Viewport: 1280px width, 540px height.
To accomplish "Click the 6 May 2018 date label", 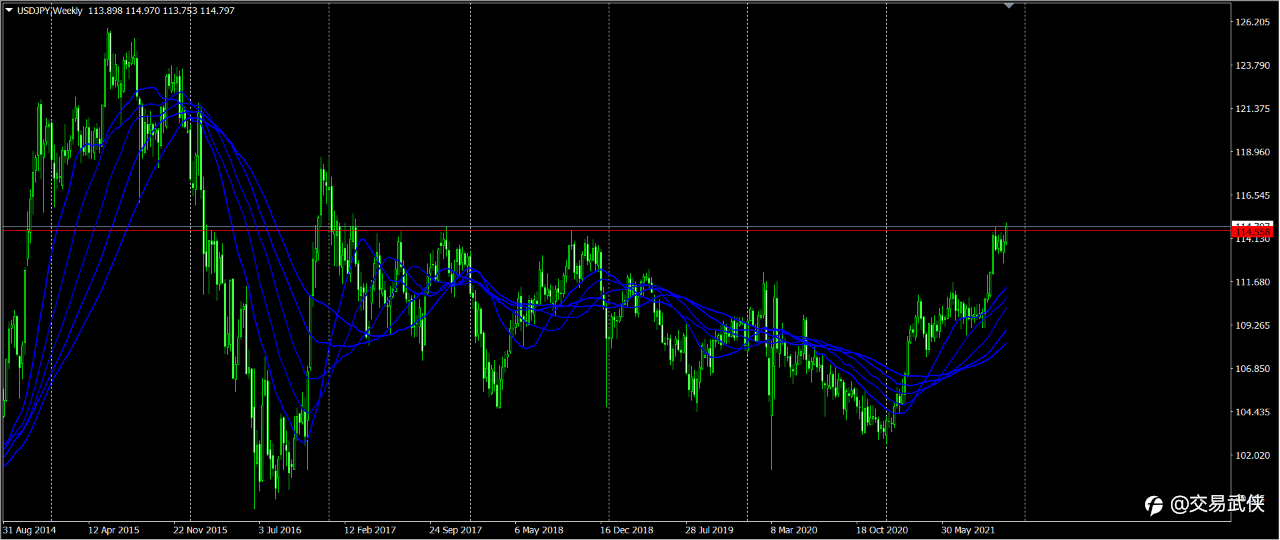I will click(538, 530).
